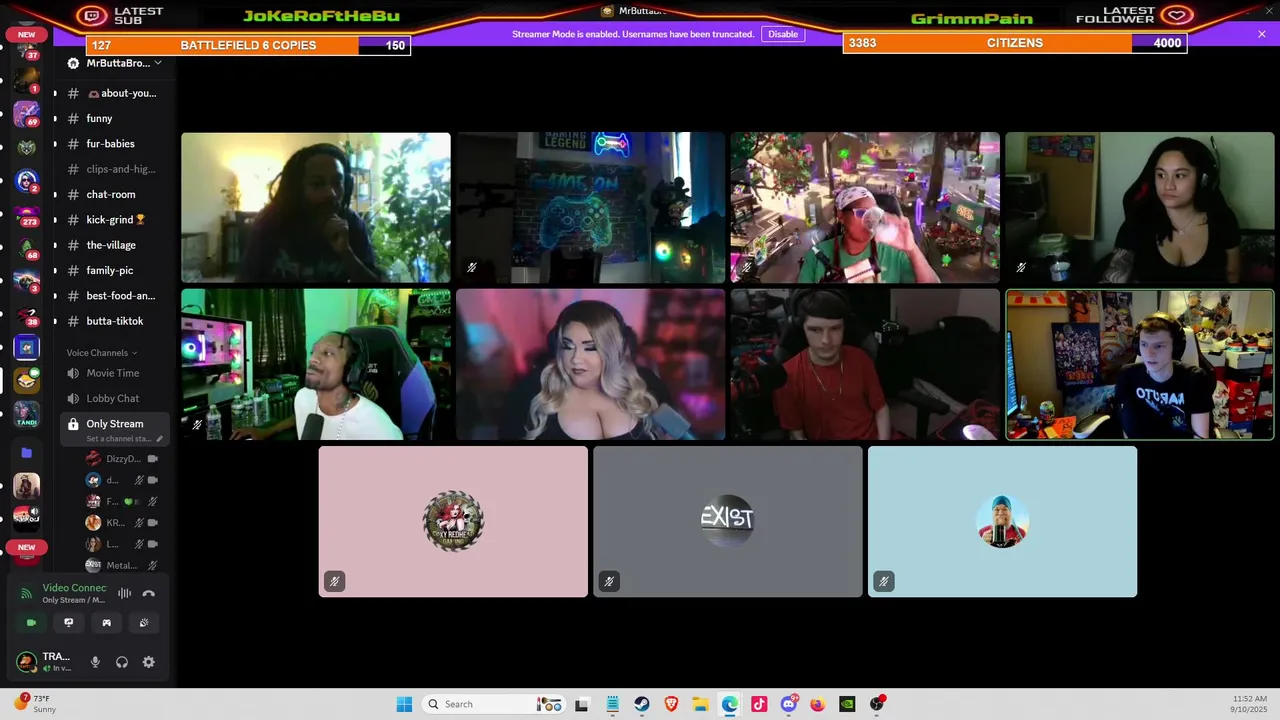The height and width of the screenshot is (720, 1280).
Task: Dismiss the Streamer Mode notice
Action: pyautogui.click(x=1262, y=34)
